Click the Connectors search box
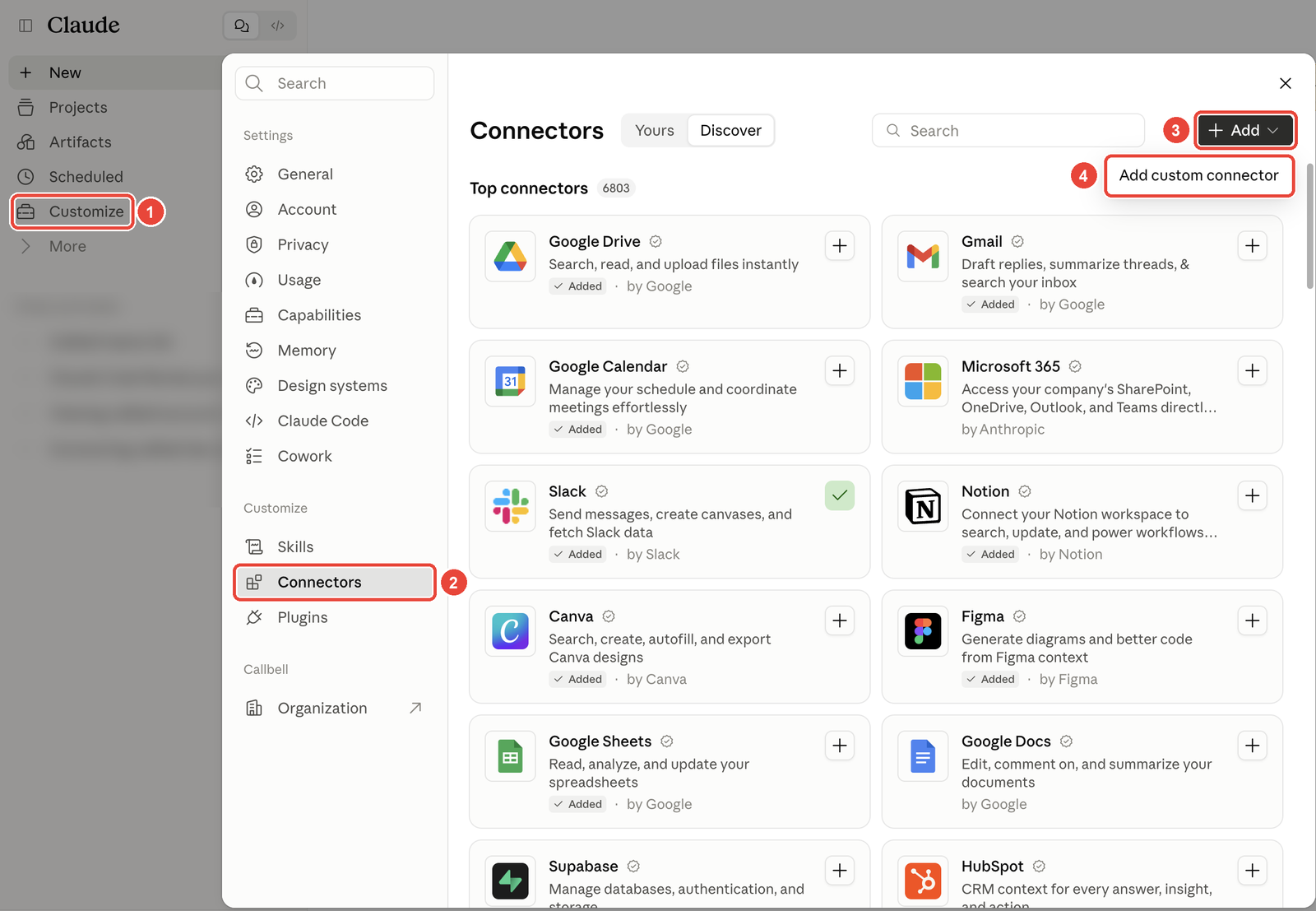The height and width of the screenshot is (911, 1316). [1008, 130]
